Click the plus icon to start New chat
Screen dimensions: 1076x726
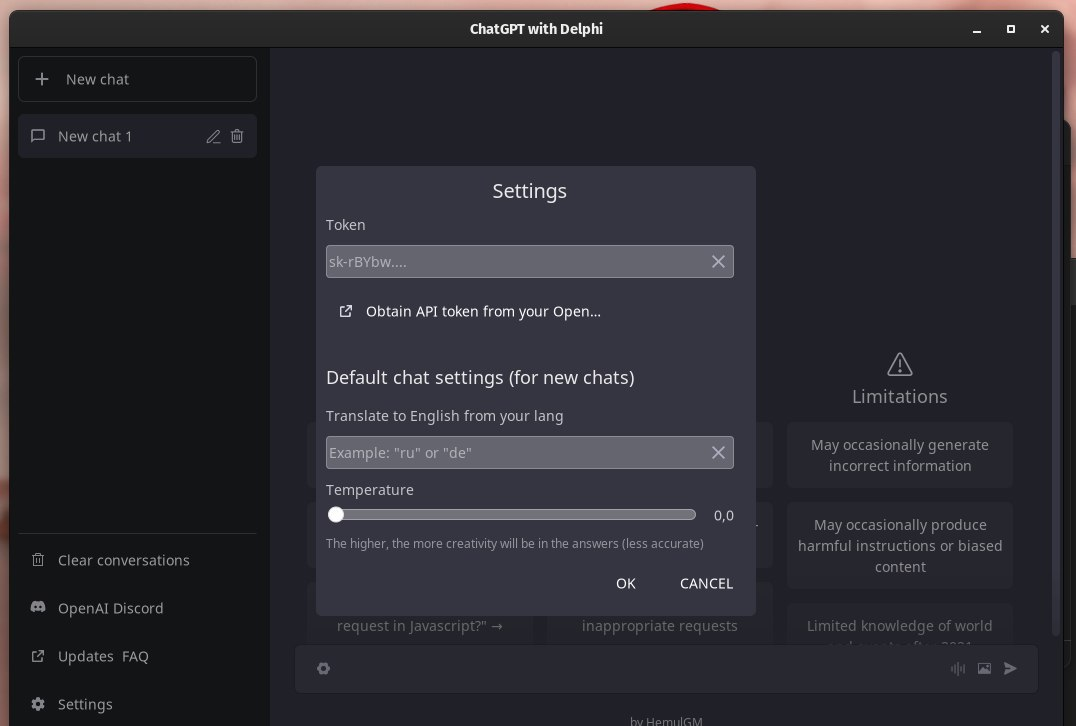coord(43,79)
